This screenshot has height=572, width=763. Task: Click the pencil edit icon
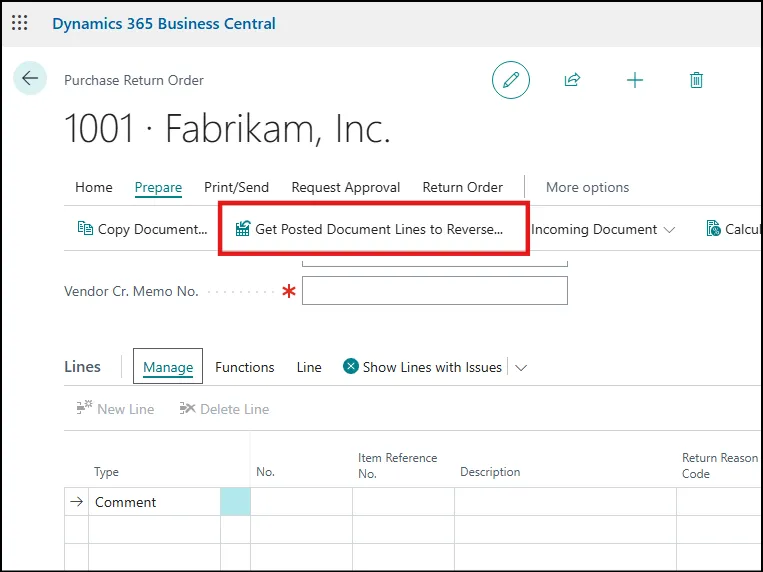[510, 80]
